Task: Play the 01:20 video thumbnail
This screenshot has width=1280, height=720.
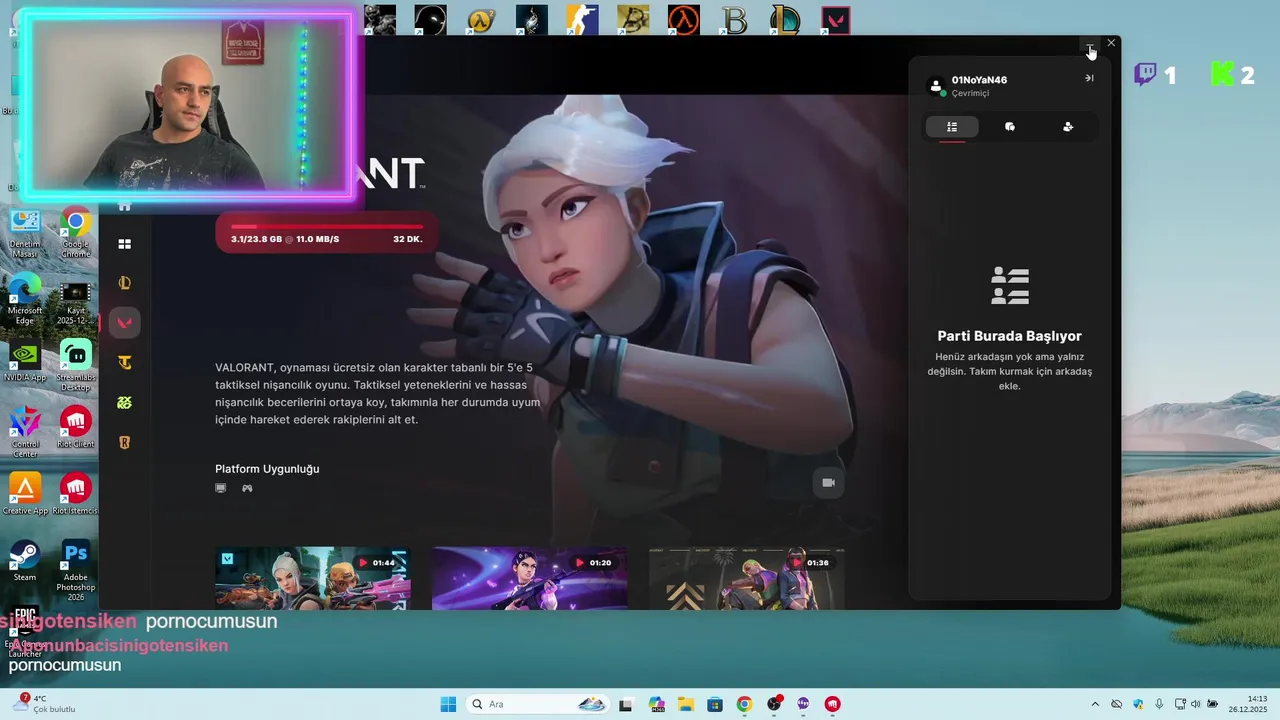Action: (530, 578)
